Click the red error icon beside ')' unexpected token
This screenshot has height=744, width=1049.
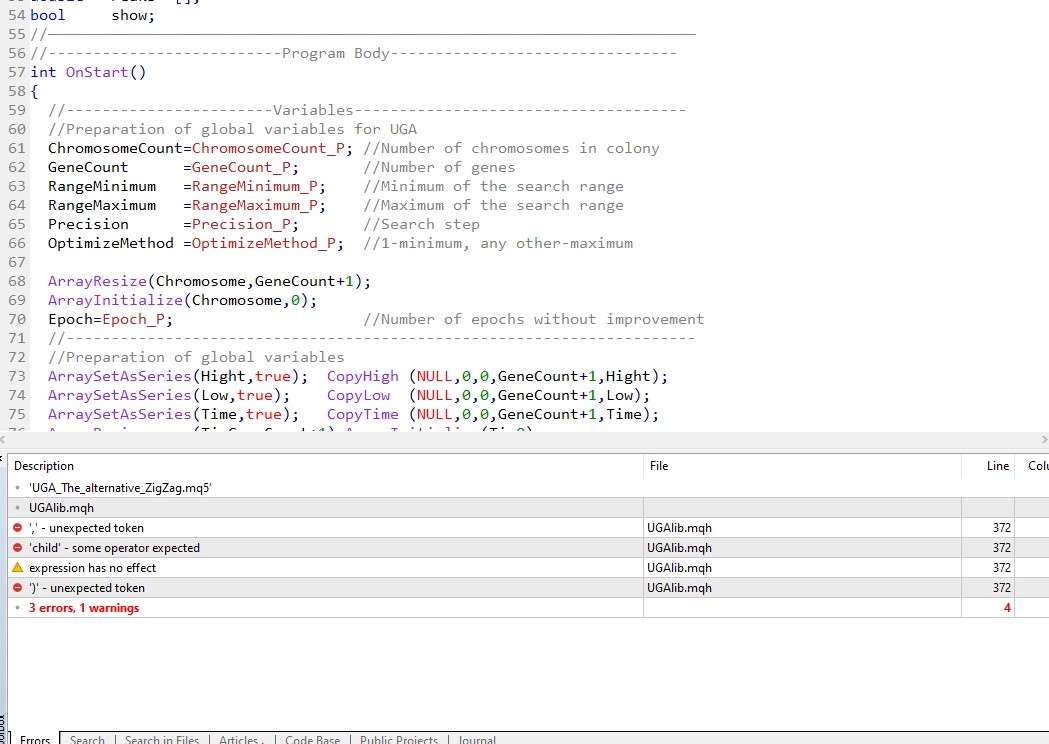click(17, 588)
